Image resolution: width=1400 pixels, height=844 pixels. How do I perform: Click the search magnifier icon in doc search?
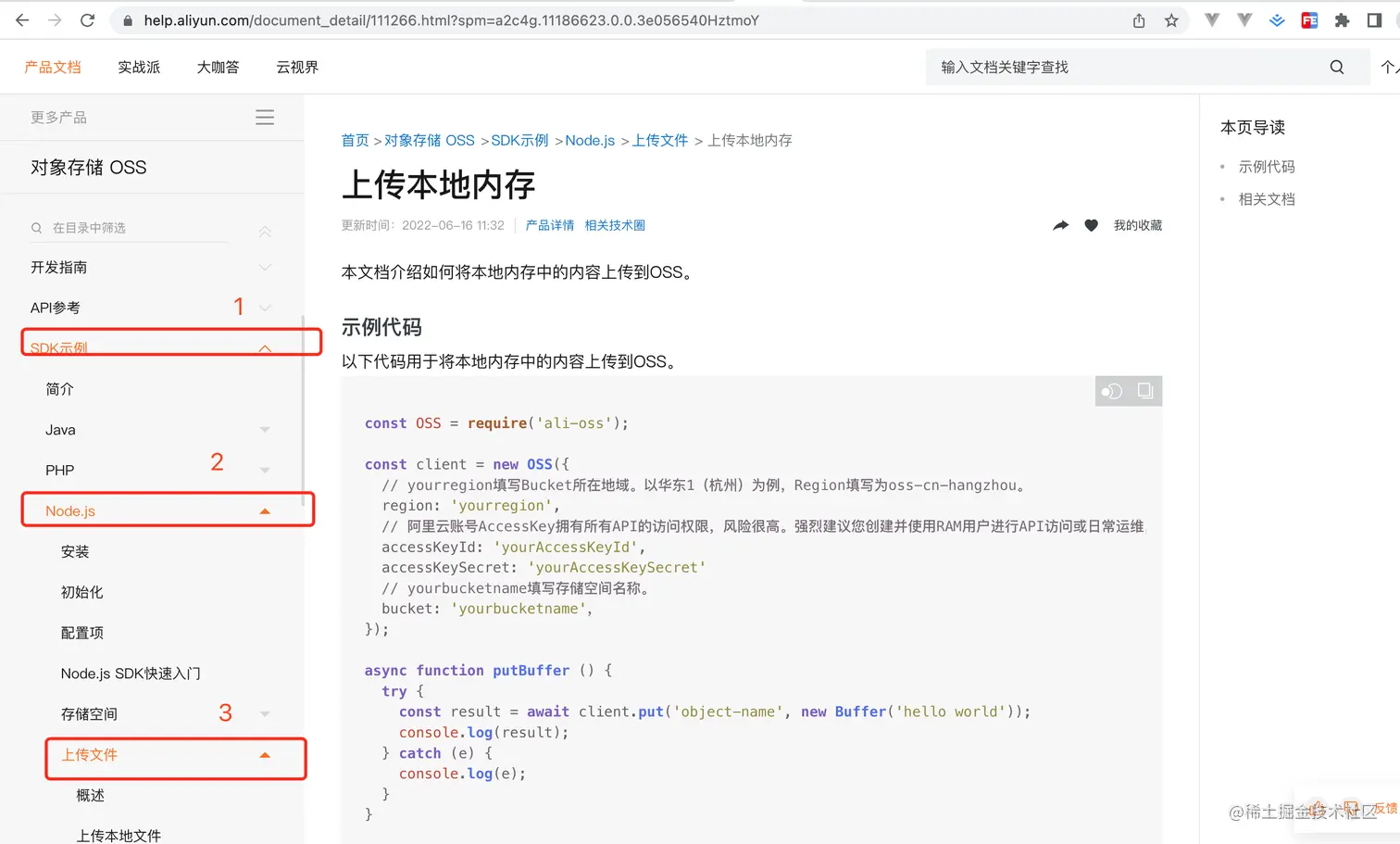coord(1337,67)
